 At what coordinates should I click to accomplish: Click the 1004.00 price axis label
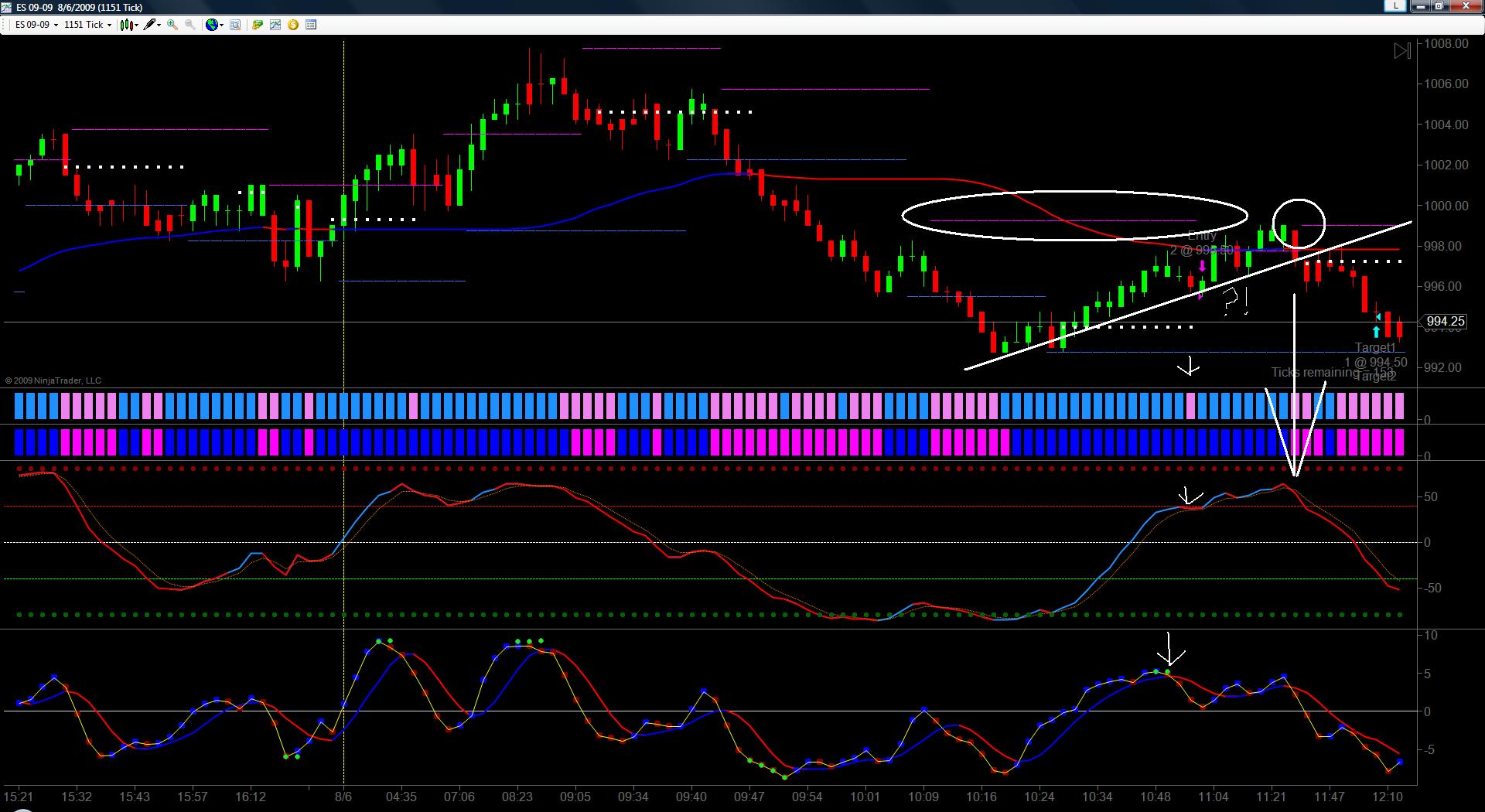(x=1446, y=125)
